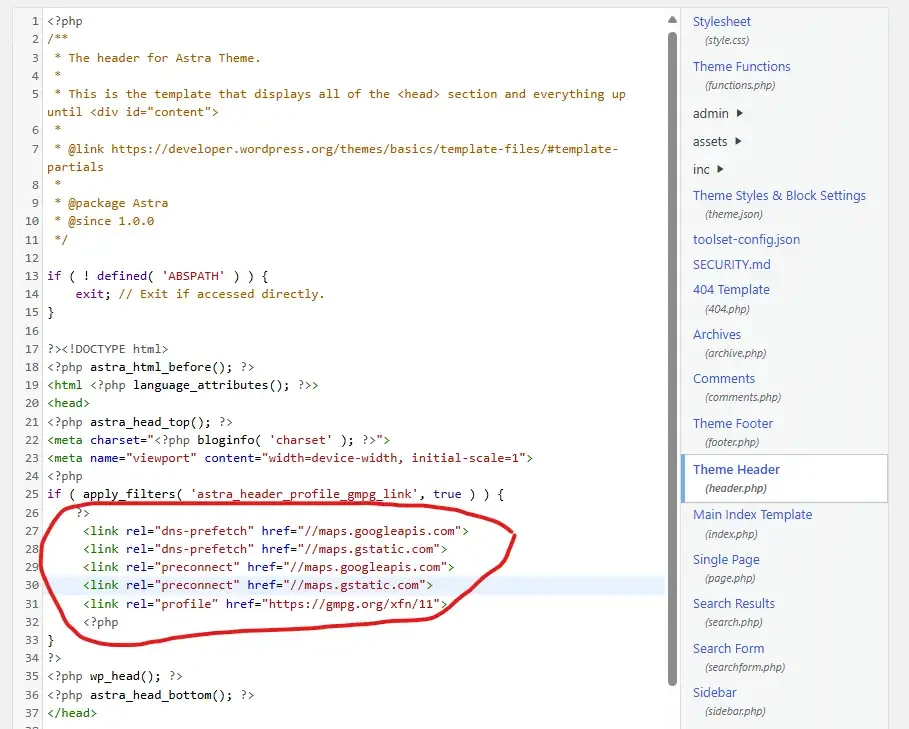This screenshot has width=909, height=729.
Task: Expand the admin folder
Action: pos(711,113)
